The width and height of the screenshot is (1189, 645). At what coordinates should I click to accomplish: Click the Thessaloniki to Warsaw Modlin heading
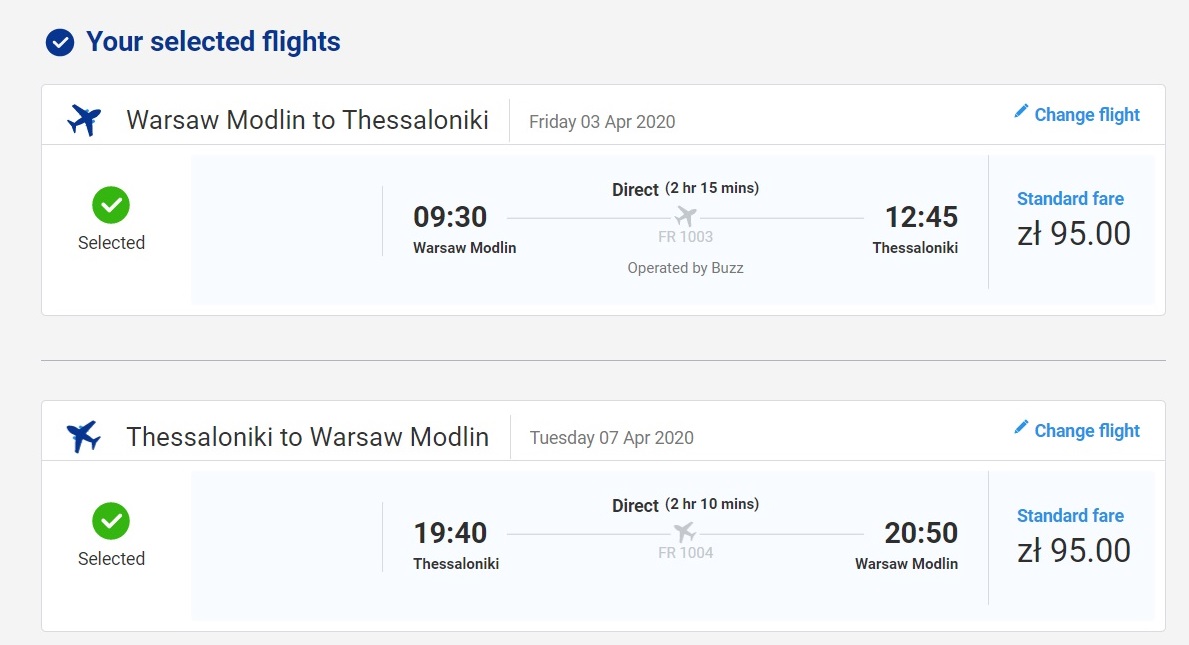pyautogui.click(x=307, y=437)
